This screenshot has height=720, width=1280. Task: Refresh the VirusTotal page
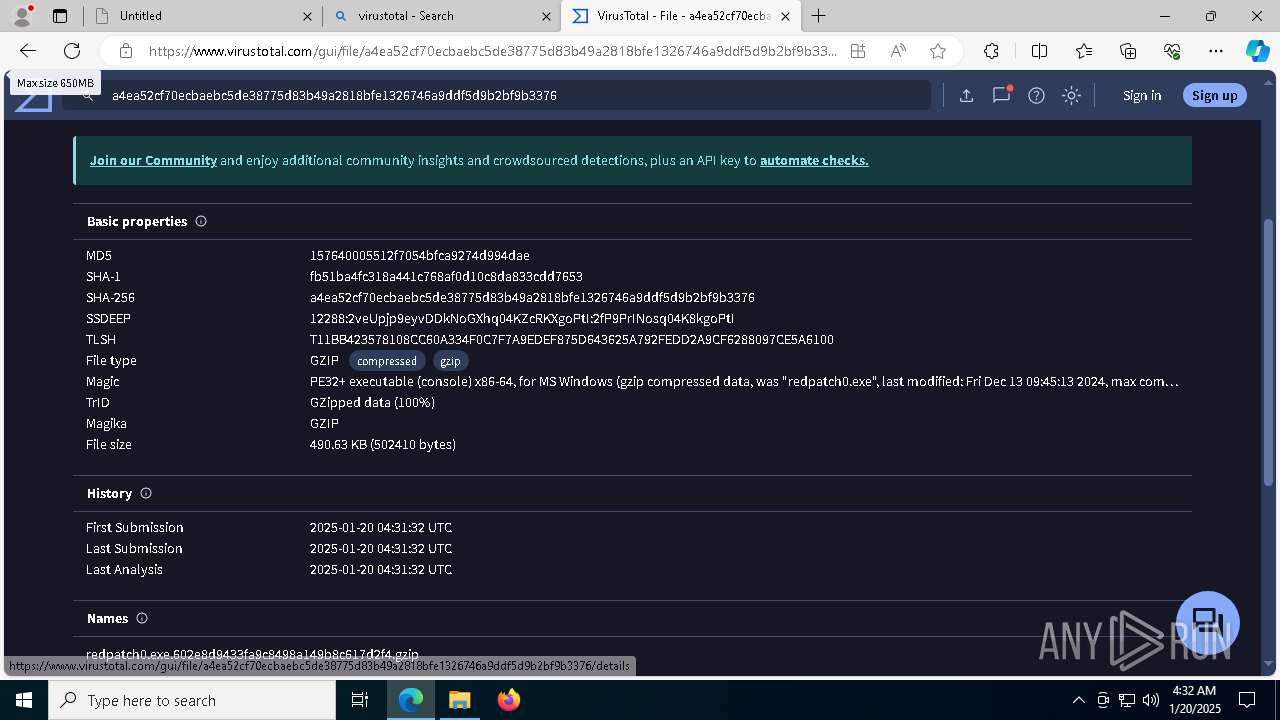coord(72,51)
